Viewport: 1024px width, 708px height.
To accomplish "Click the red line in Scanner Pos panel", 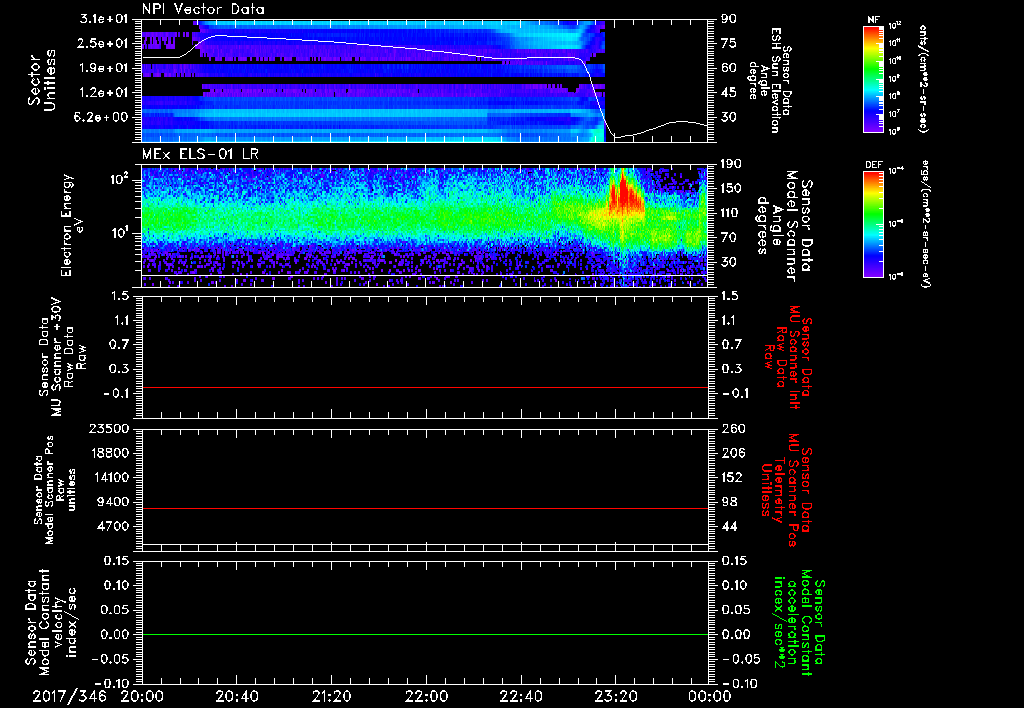I will coord(425,508).
